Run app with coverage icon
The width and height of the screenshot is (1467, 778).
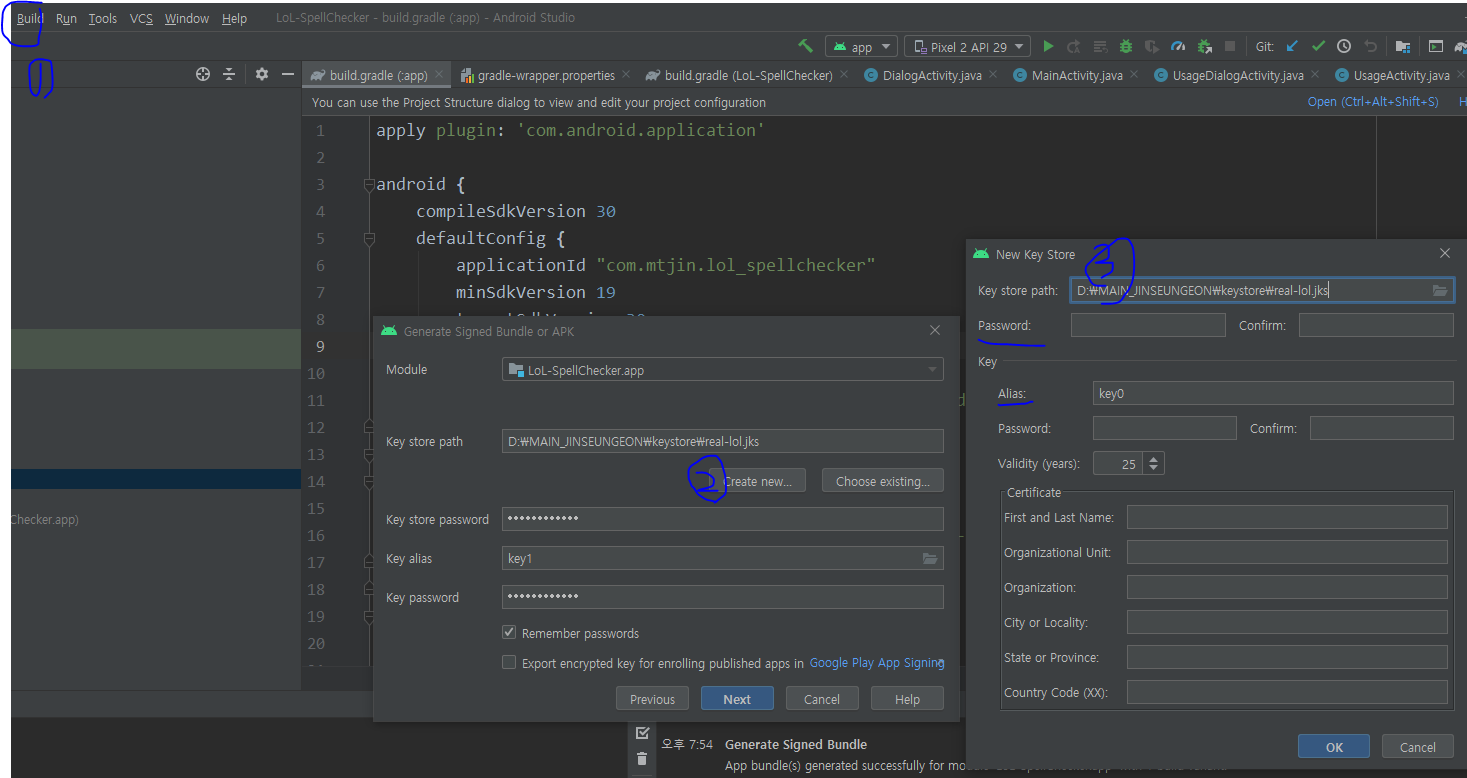(1152, 46)
